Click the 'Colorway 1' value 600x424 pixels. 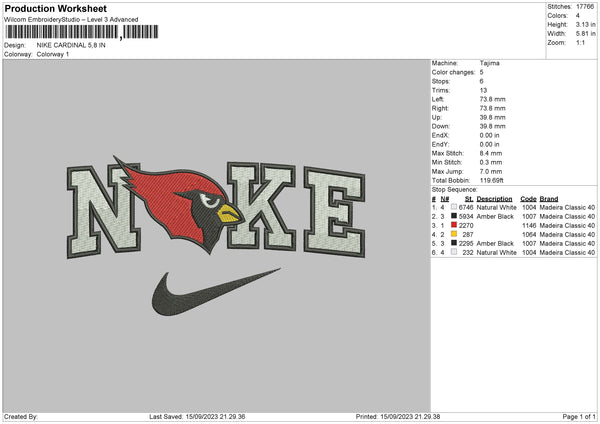53,54
